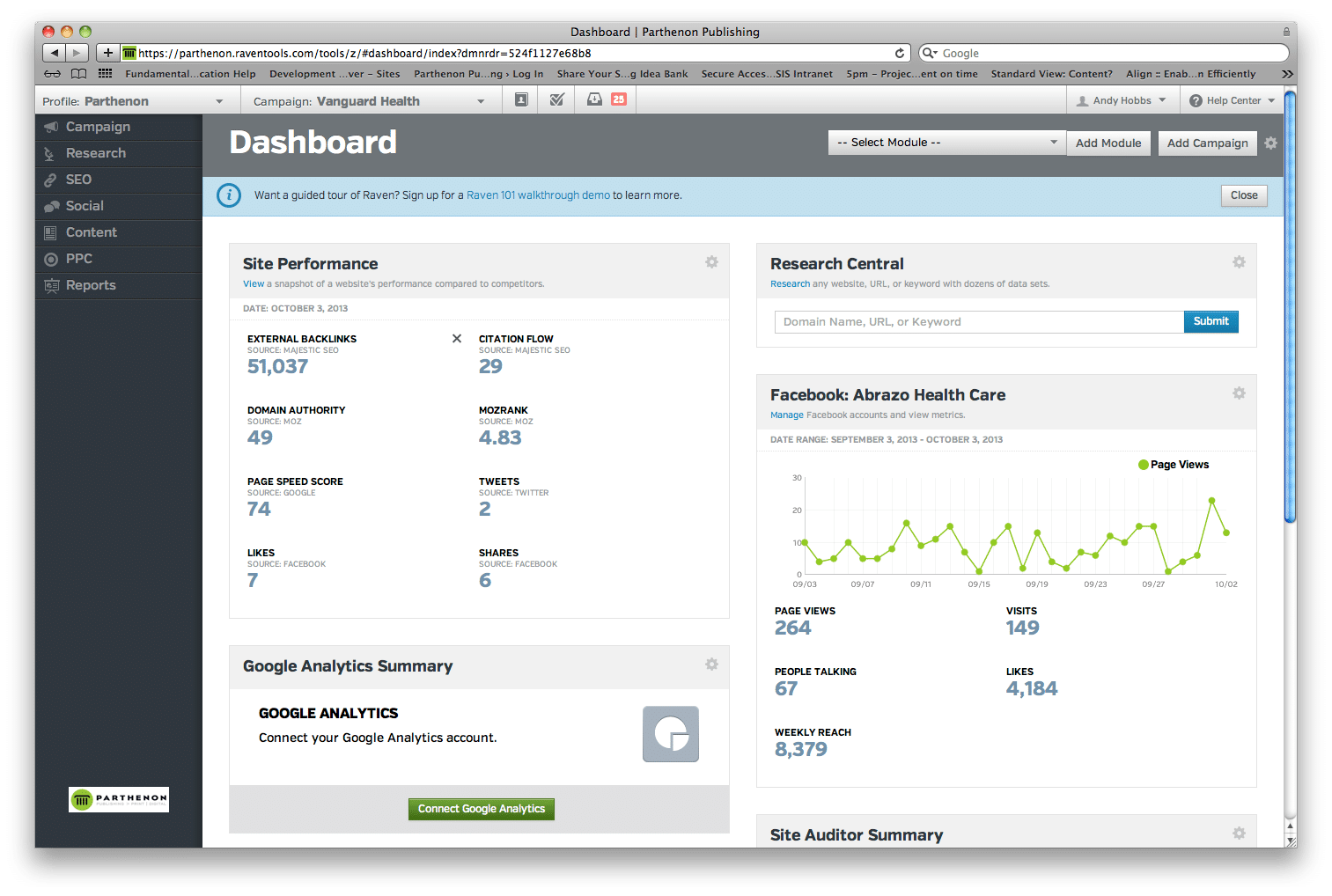This screenshot has height=896, width=1332.
Task: Close the guided tour banner
Action: [x=1244, y=195]
